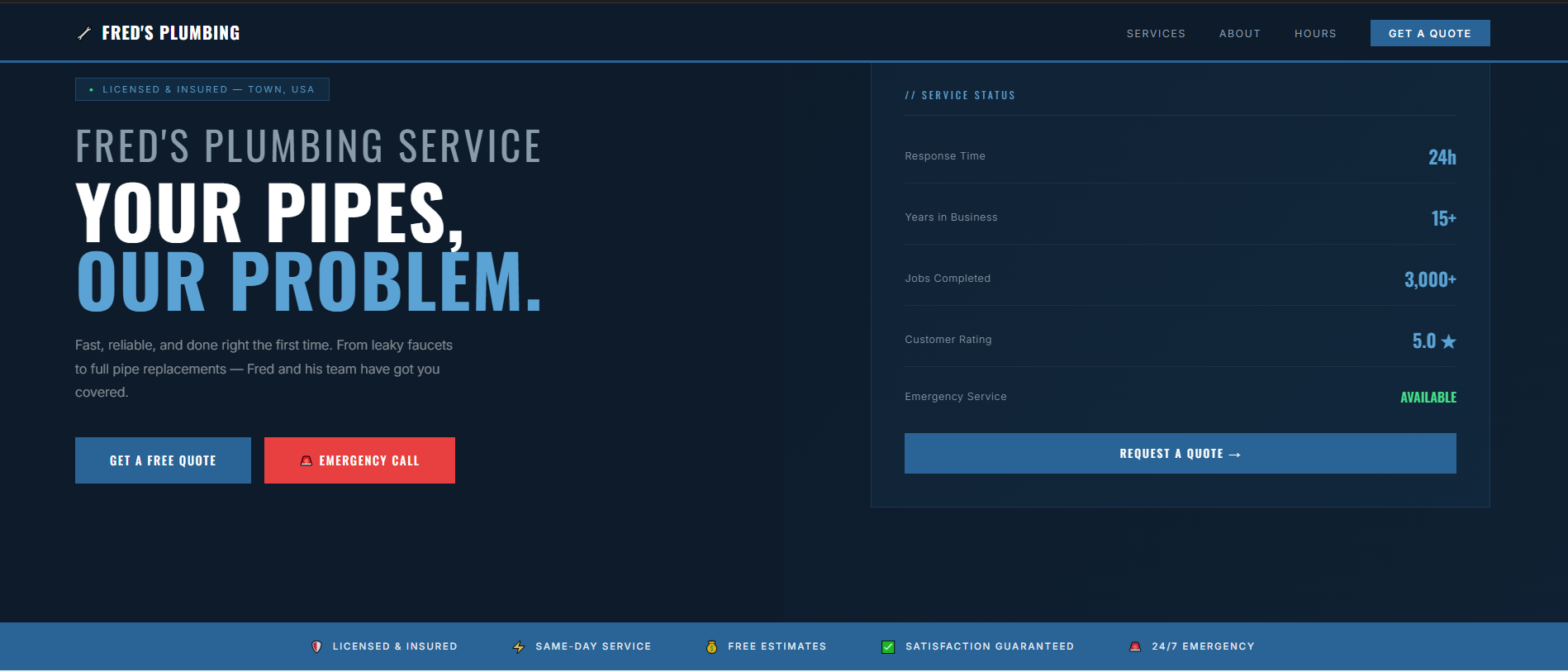The height and width of the screenshot is (672, 1568).
Task: Click the green dot in the Licensed badge
Action: click(x=91, y=89)
